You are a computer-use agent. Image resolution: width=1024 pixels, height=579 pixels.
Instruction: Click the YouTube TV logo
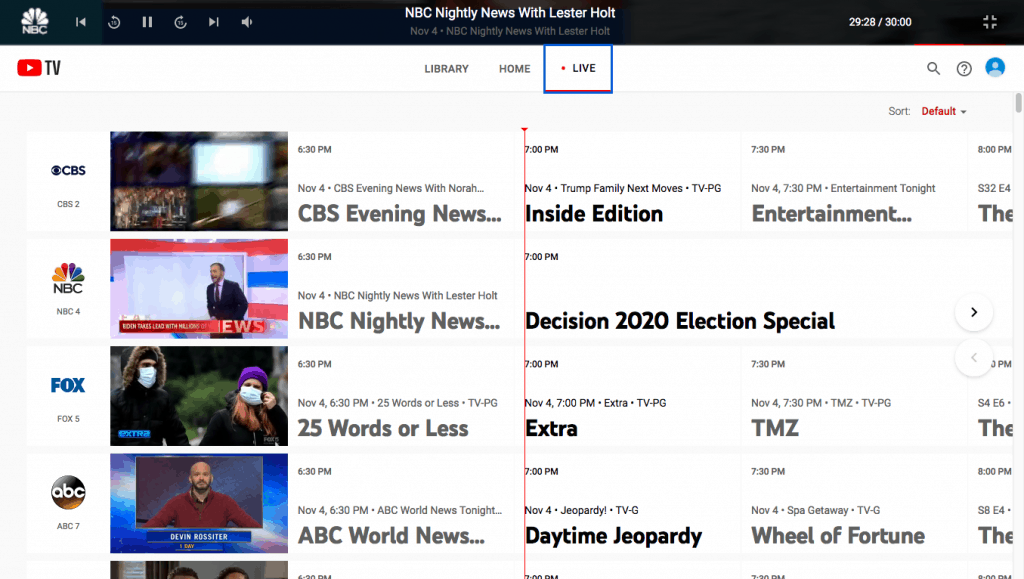[x=39, y=68]
